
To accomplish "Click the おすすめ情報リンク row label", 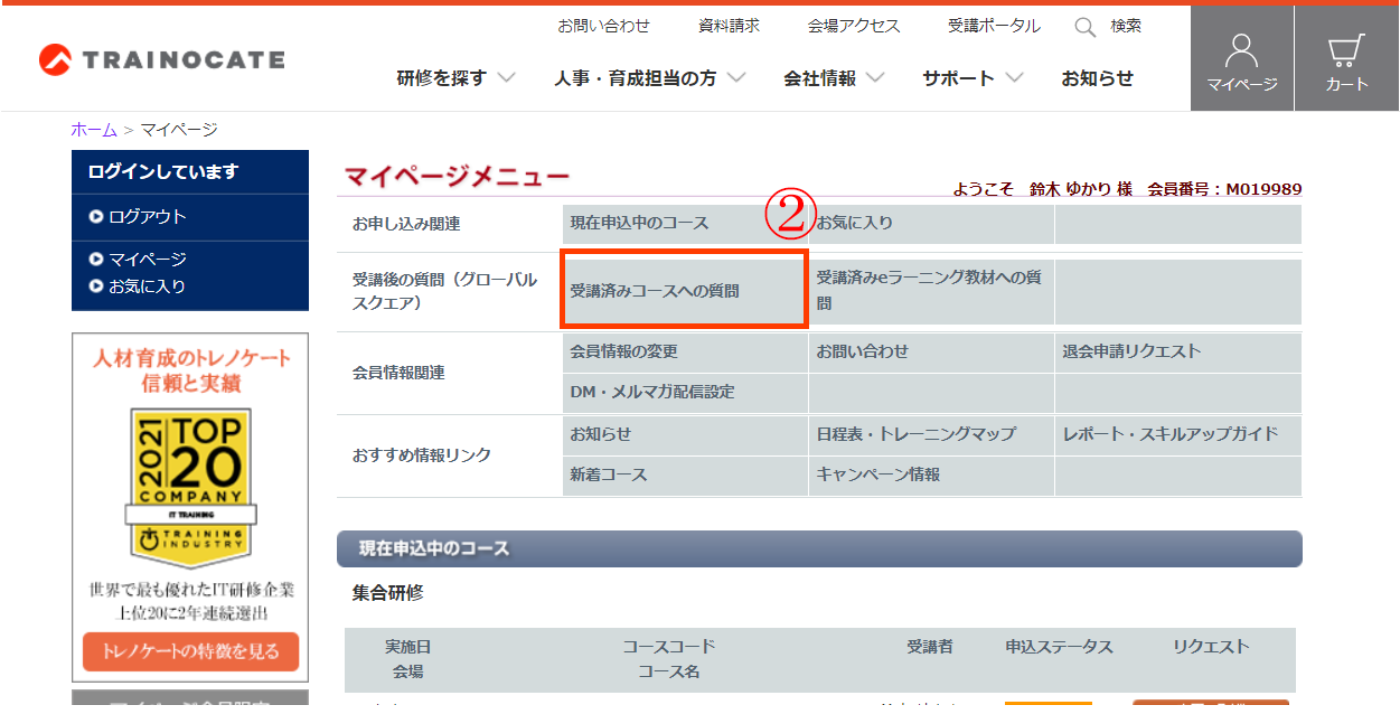I will click(422, 456).
